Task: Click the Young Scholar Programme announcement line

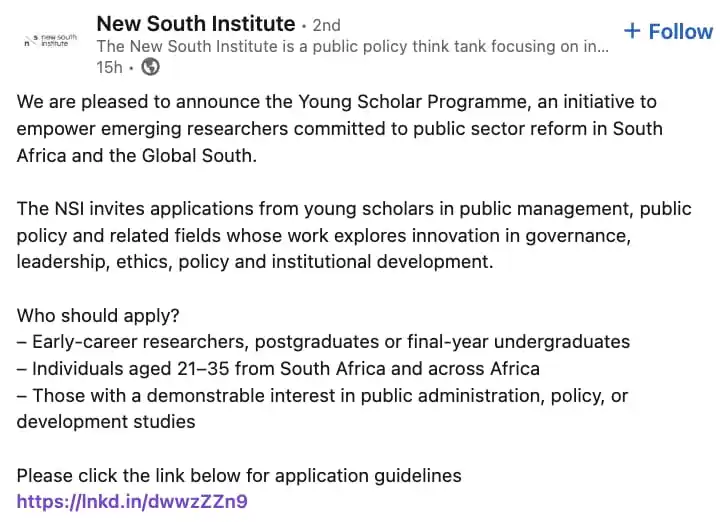Action: click(337, 102)
